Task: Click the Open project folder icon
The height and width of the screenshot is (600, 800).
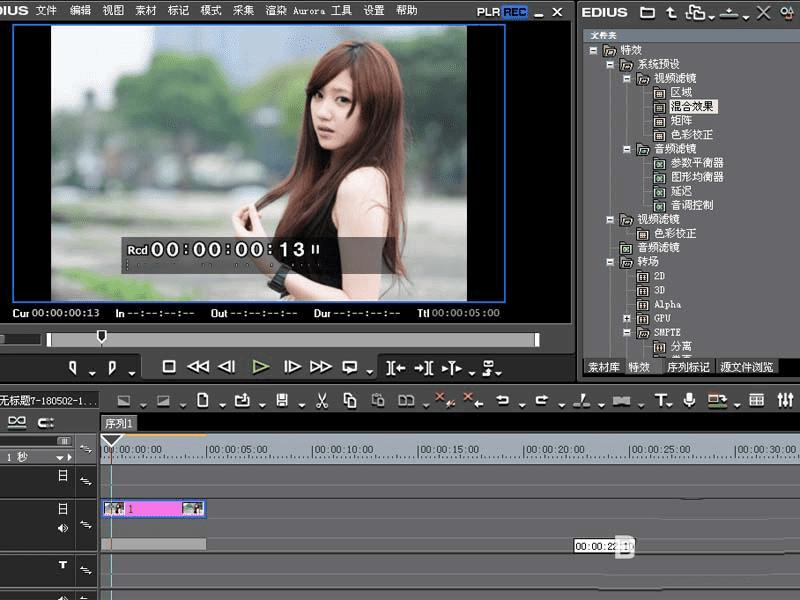Action: pos(242,401)
